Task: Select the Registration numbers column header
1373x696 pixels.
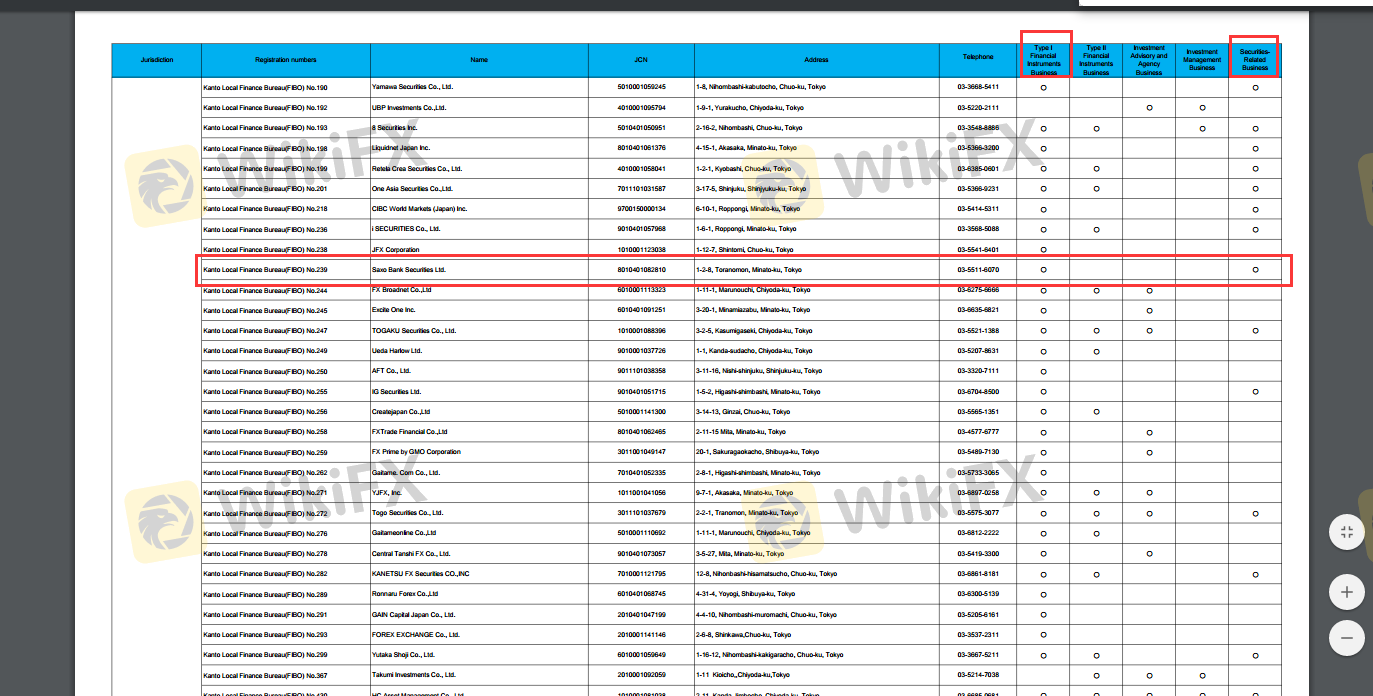Action: 285,60
